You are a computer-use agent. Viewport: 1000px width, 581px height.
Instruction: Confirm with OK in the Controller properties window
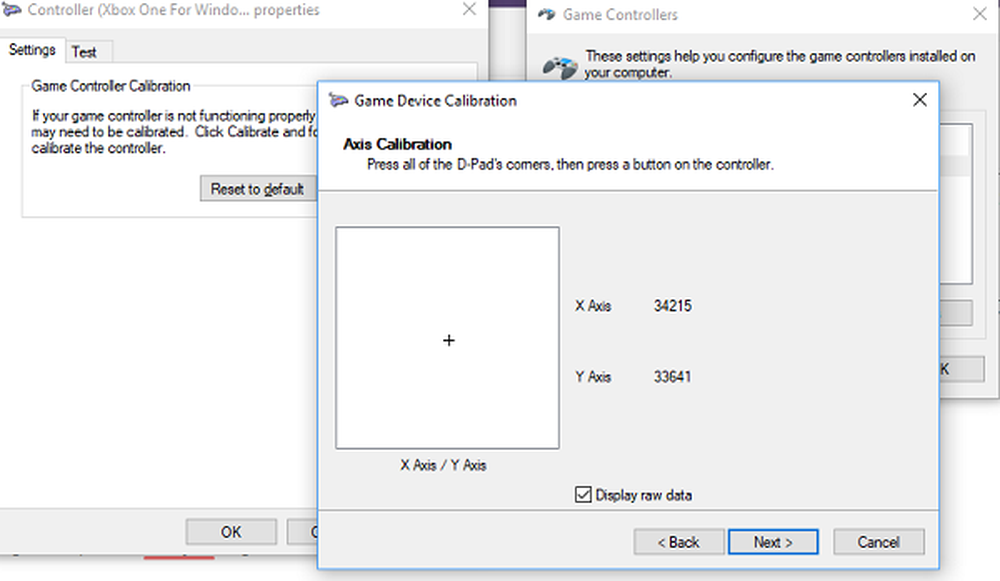[231, 532]
